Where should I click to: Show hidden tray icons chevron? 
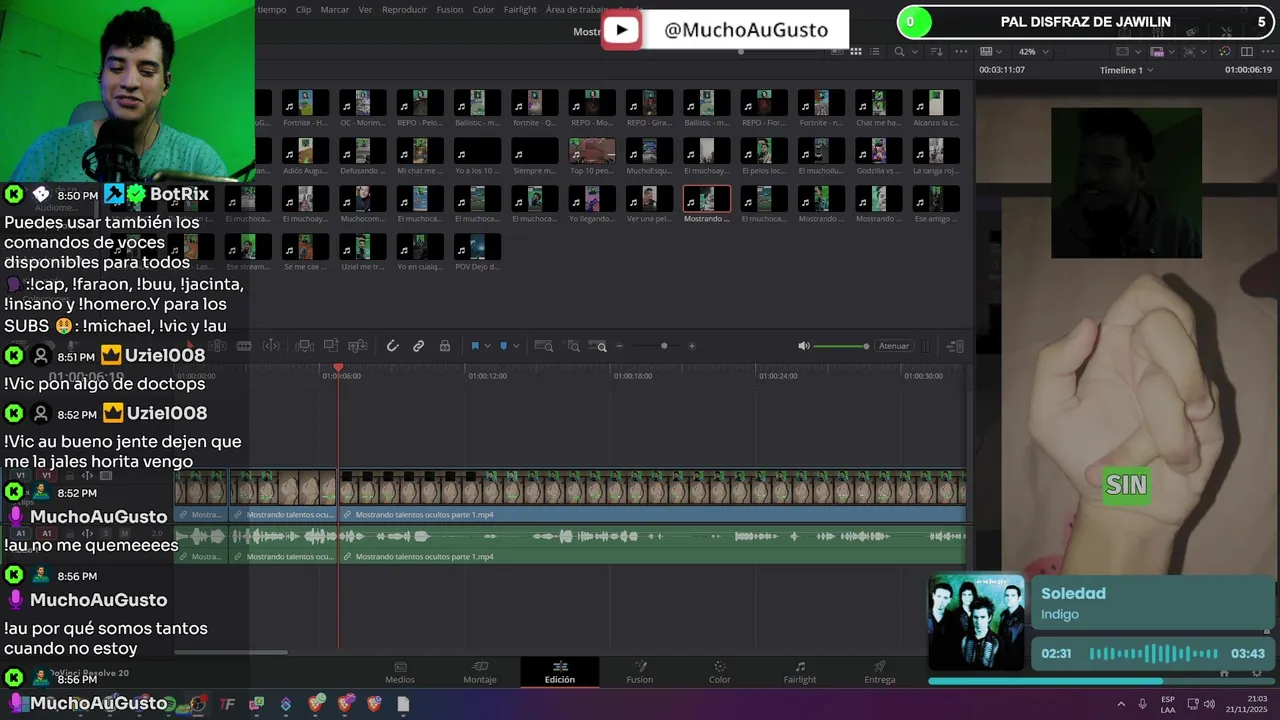pos(1120,704)
